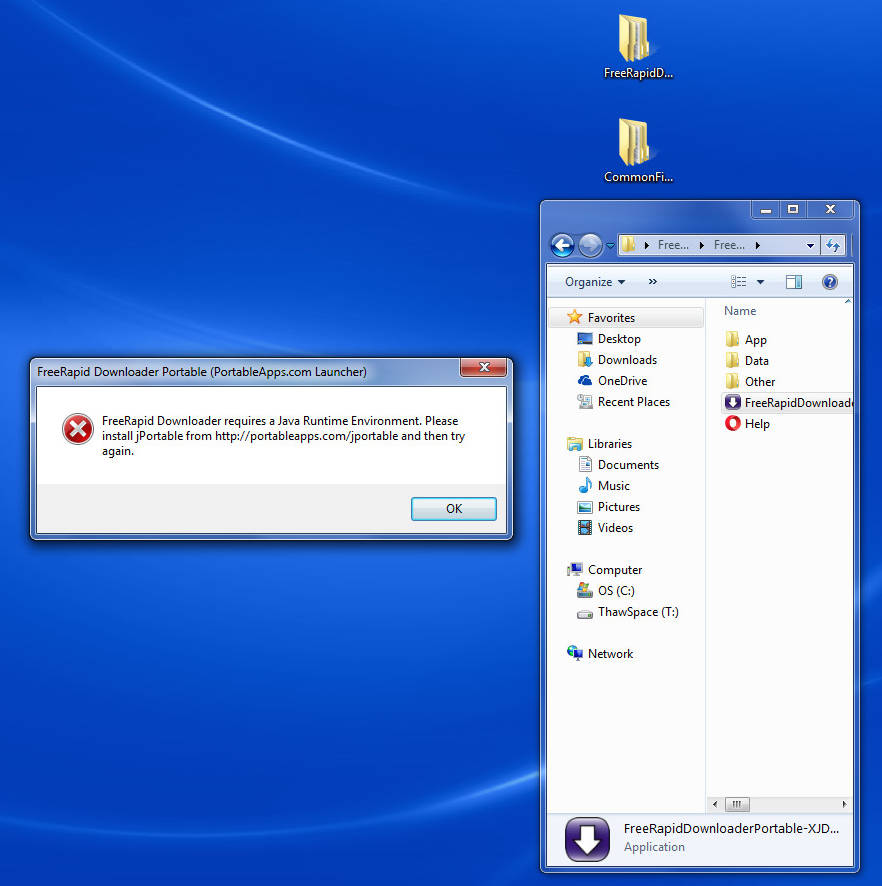Click the address bar folder icon

[x=628, y=245]
